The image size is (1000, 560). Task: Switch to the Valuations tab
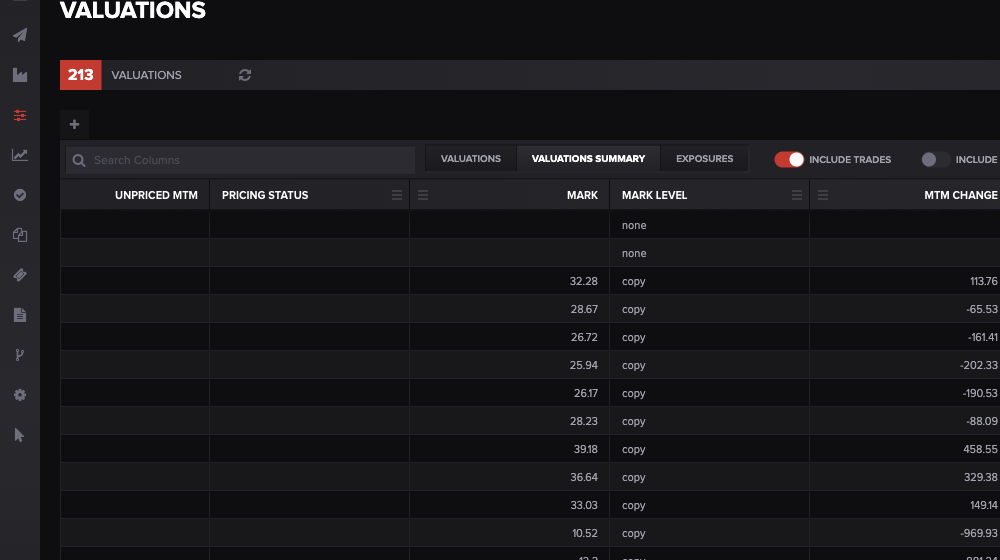click(471, 159)
